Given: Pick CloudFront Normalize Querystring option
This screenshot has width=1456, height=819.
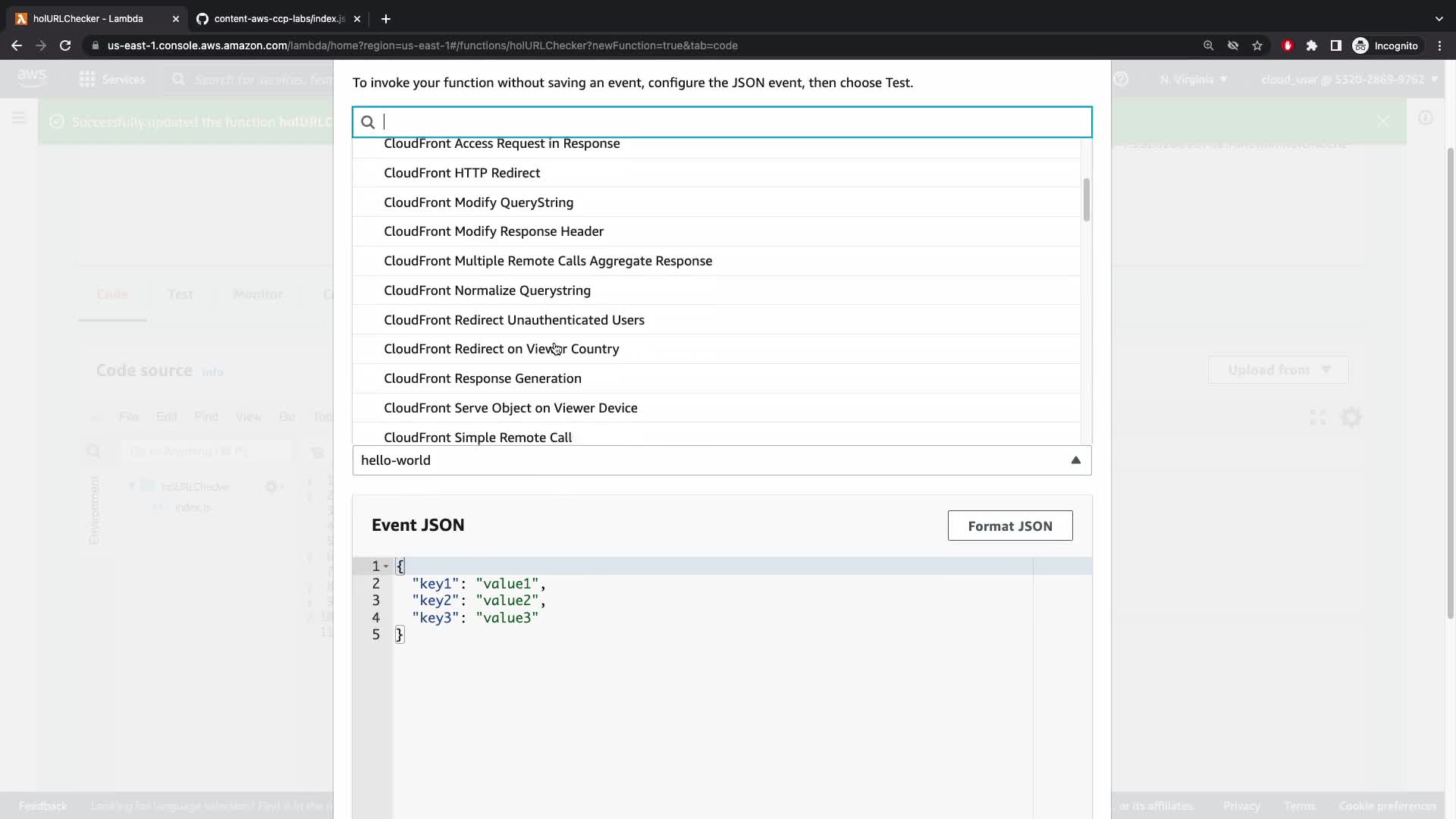Looking at the screenshot, I should coord(487,290).
